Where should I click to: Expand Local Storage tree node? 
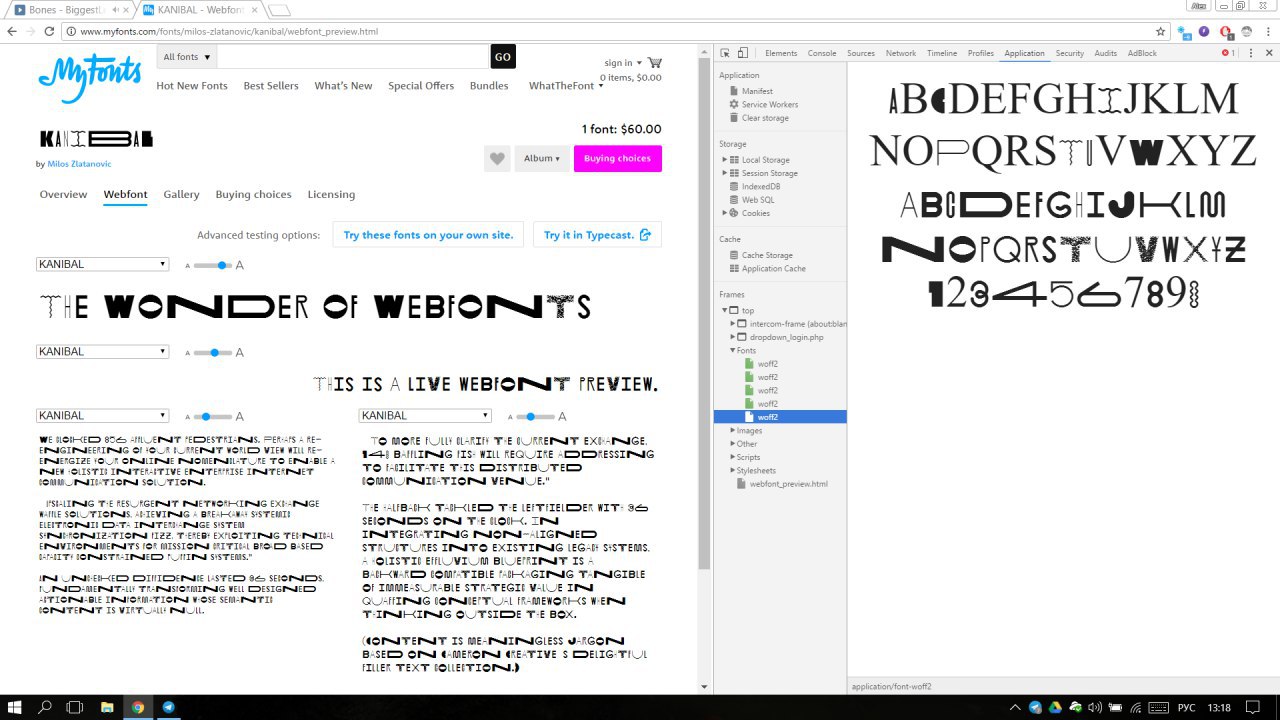coord(724,160)
